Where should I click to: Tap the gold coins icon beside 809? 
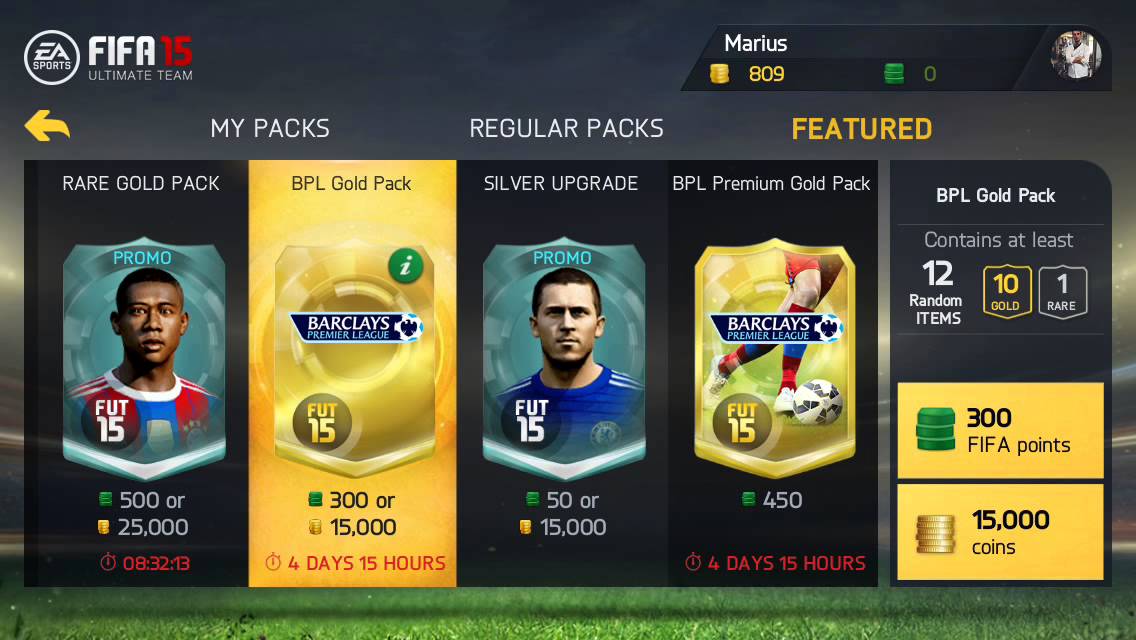[719, 73]
